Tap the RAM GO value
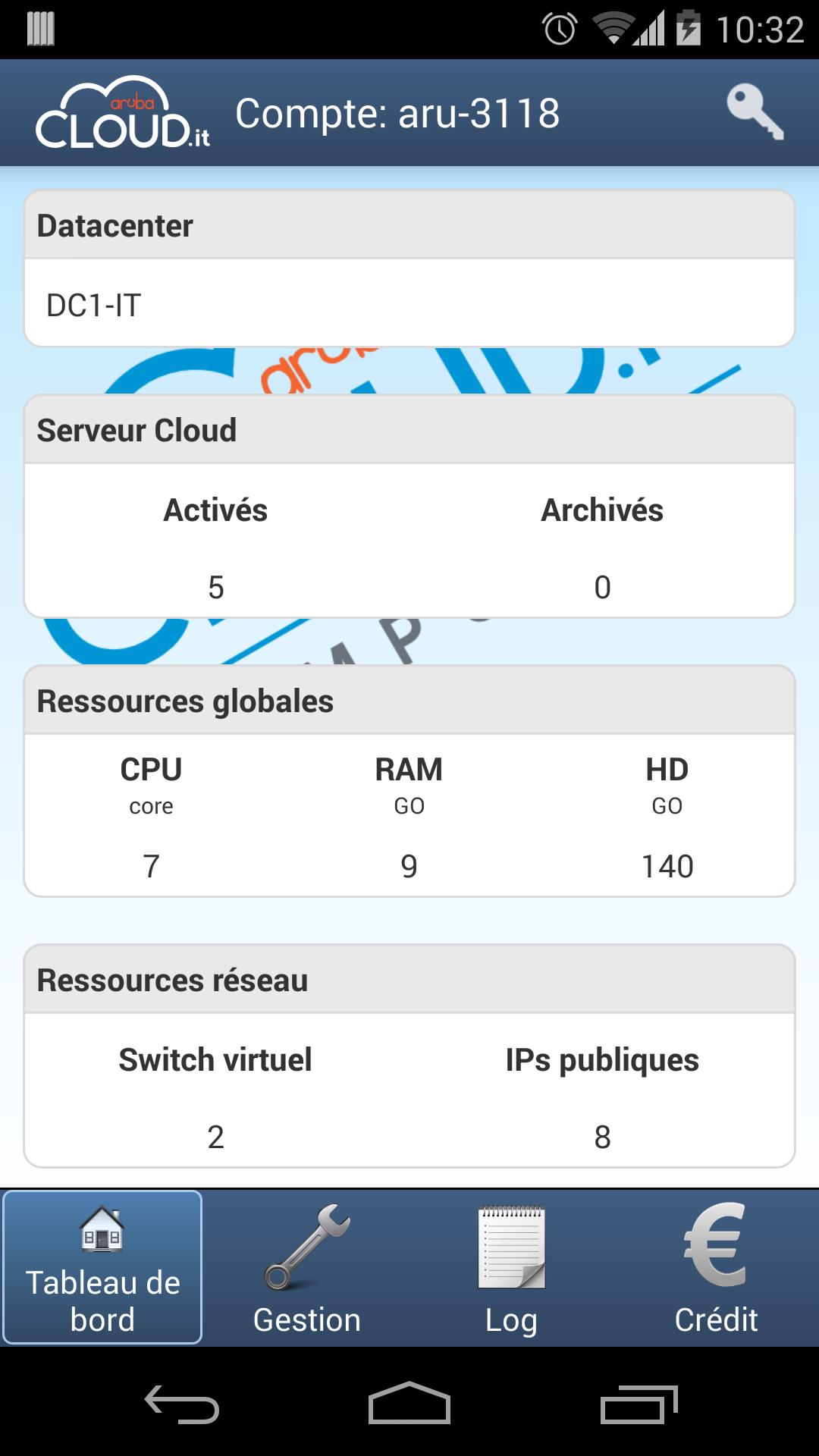Viewport: 819px width, 1456px height. [x=409, y=866]
